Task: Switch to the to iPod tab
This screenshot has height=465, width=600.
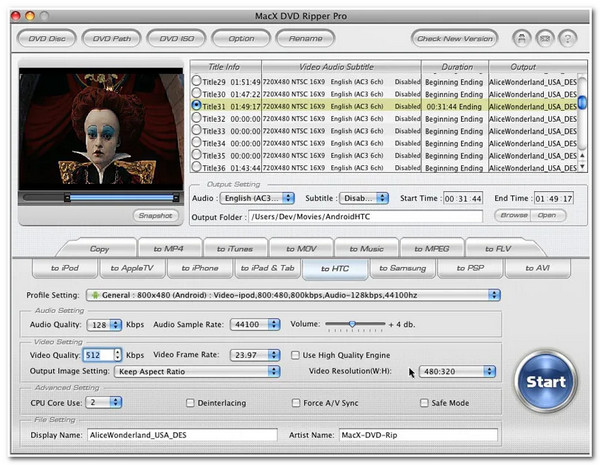Action: 65,268
